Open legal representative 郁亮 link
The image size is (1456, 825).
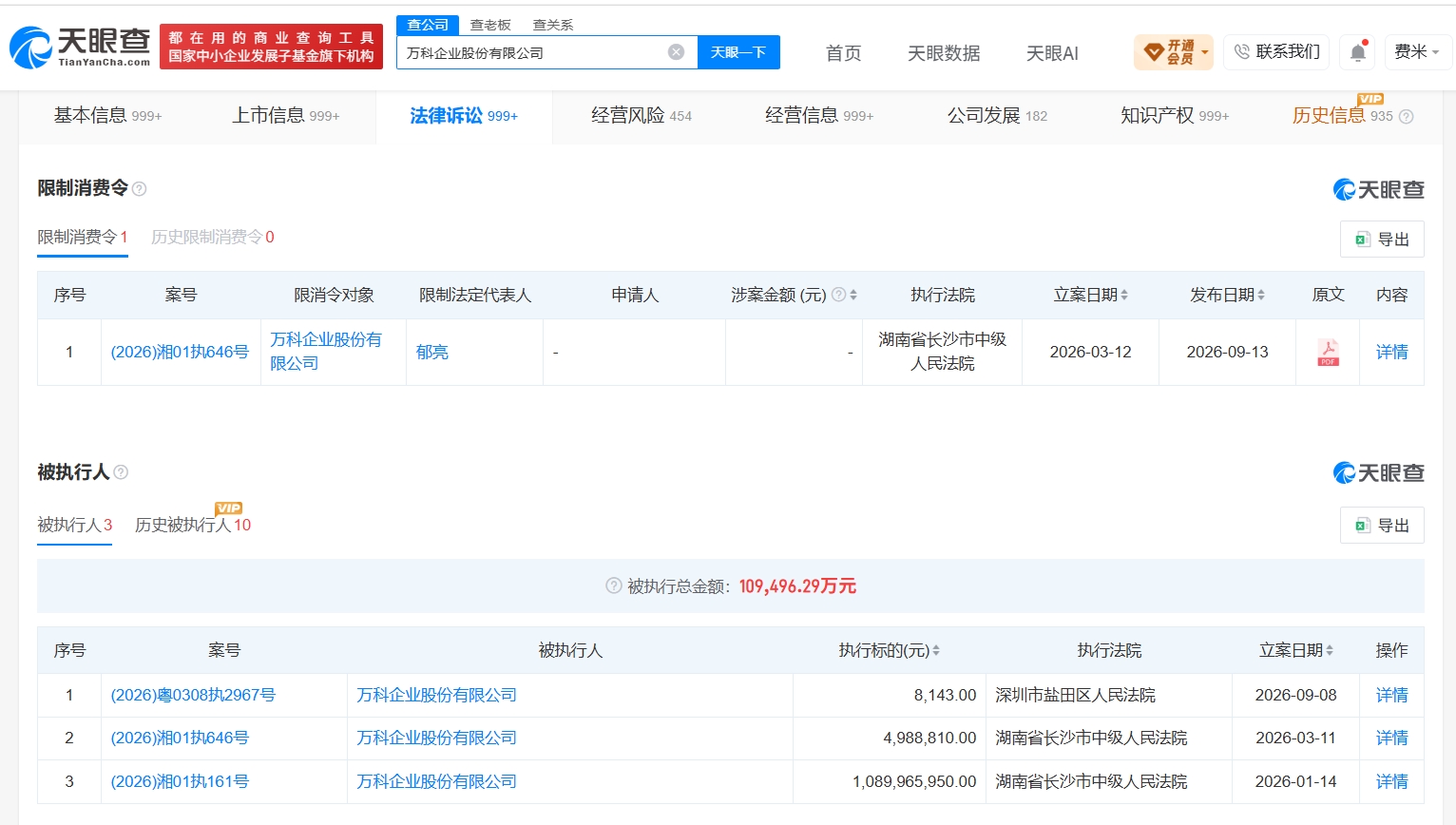coord(432,353)
